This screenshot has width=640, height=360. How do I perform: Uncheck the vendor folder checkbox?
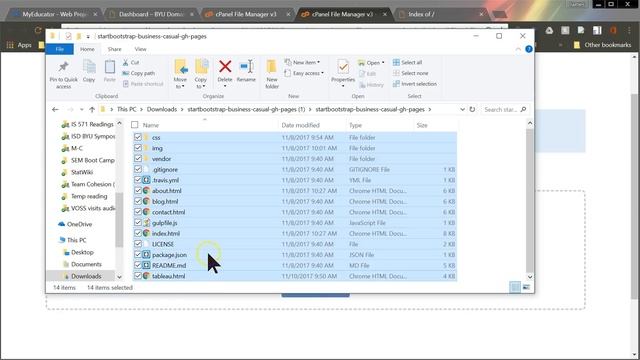click(138, 159)
